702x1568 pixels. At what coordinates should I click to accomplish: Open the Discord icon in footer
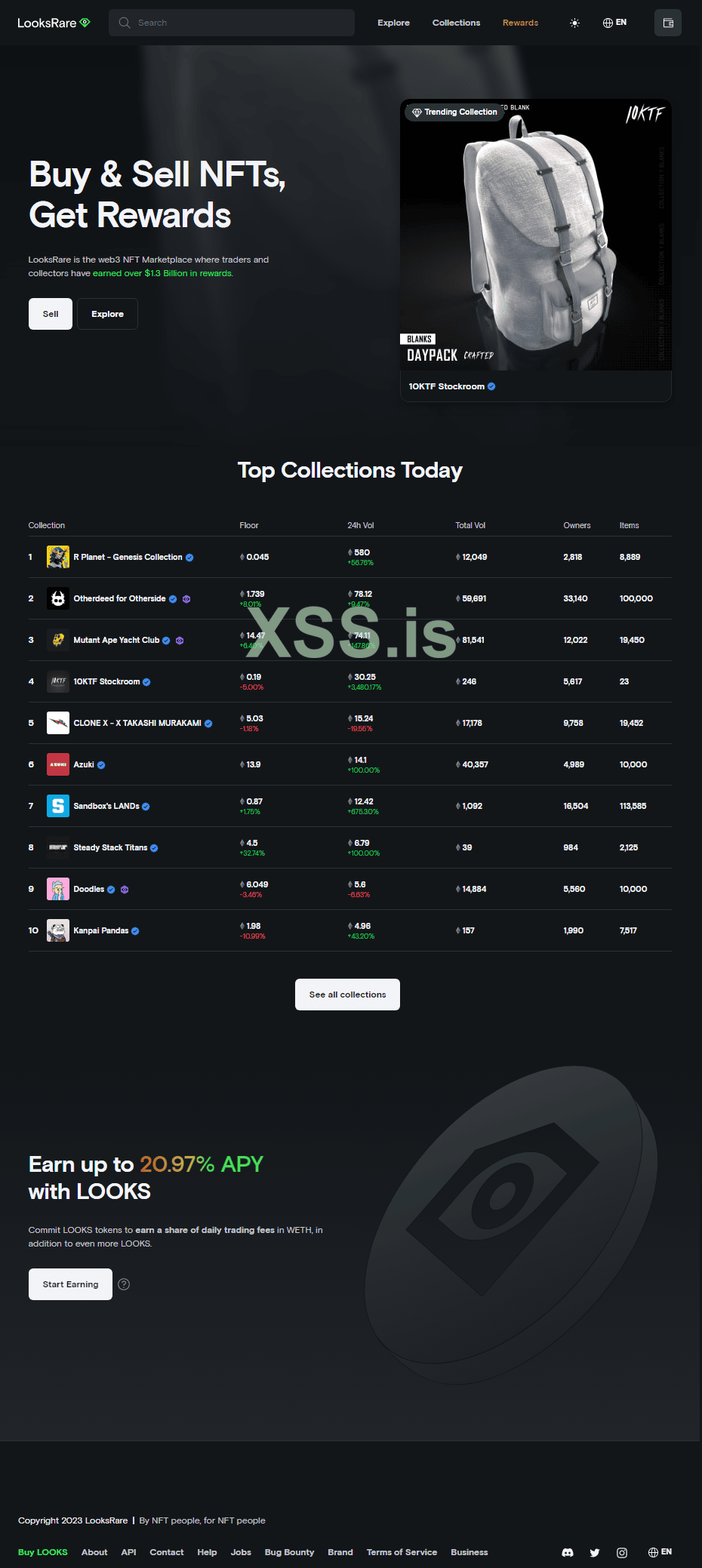click(x=568, y=1553)
